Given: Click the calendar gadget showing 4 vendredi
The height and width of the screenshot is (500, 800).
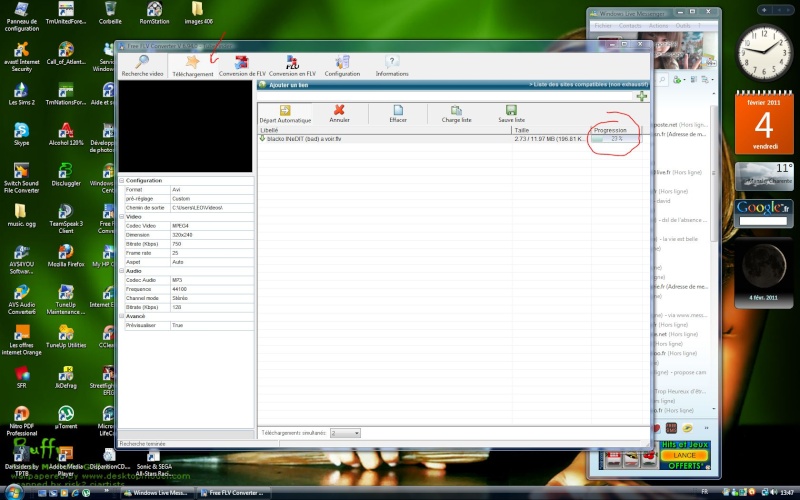Looking at the screenshot, I should (764, 123).
